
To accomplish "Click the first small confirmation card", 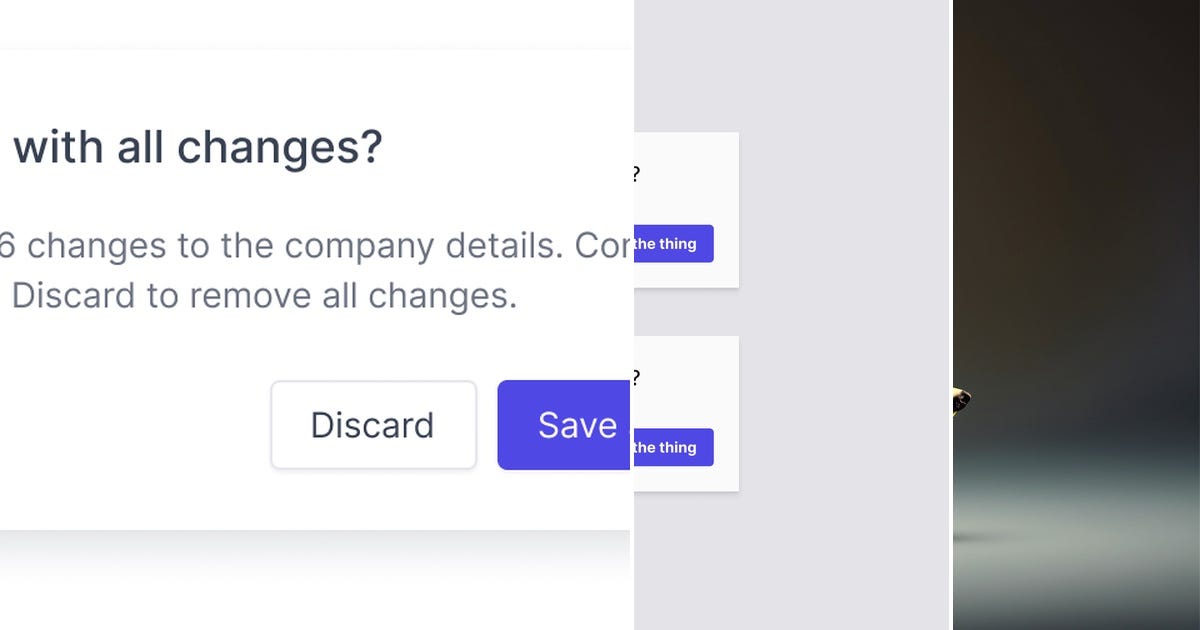I will pyautogui.click(x=685, y=208).
